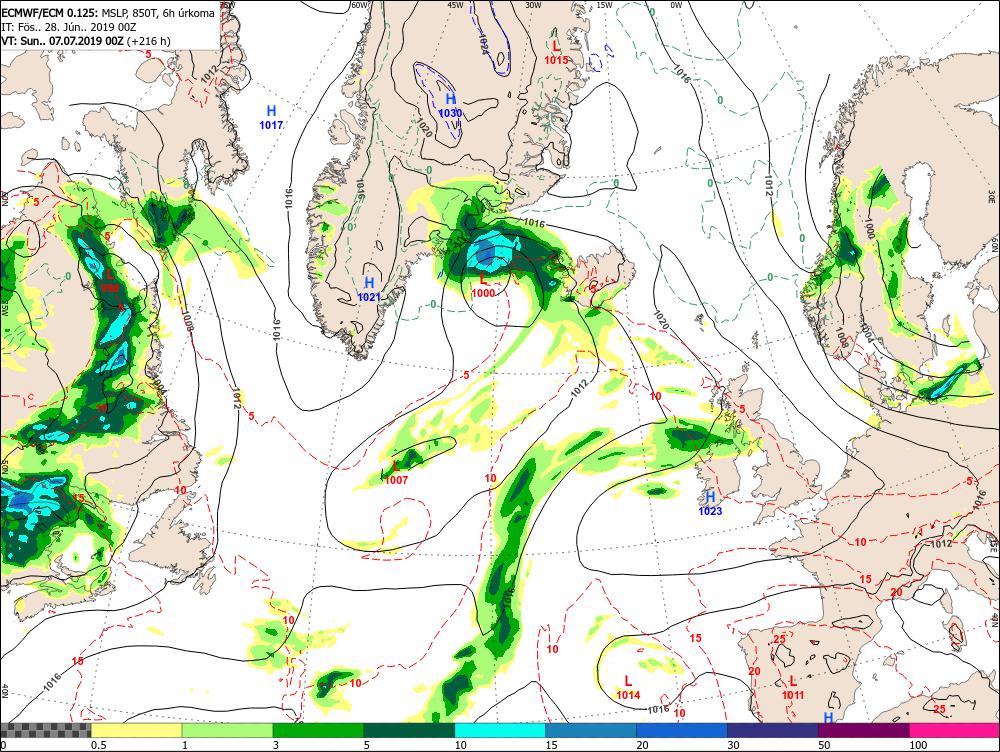1000x752 pixels.
Task: Click the '(+216 h)' forecast lead text
Action: [x=149, y=41]
